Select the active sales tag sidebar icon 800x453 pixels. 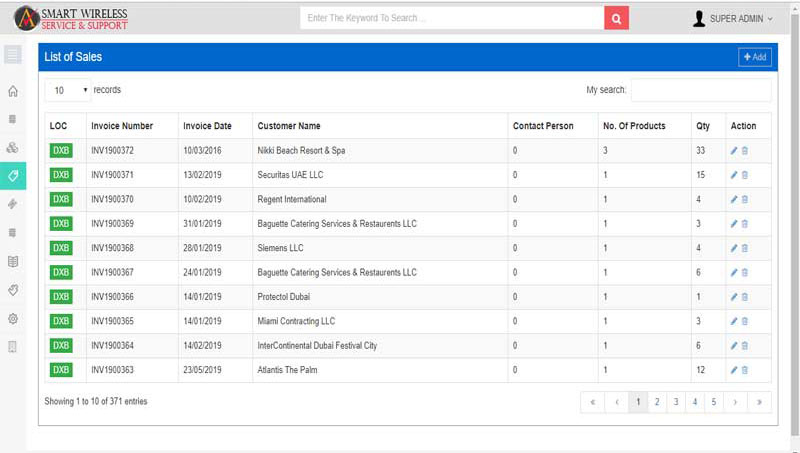(13, 176)
